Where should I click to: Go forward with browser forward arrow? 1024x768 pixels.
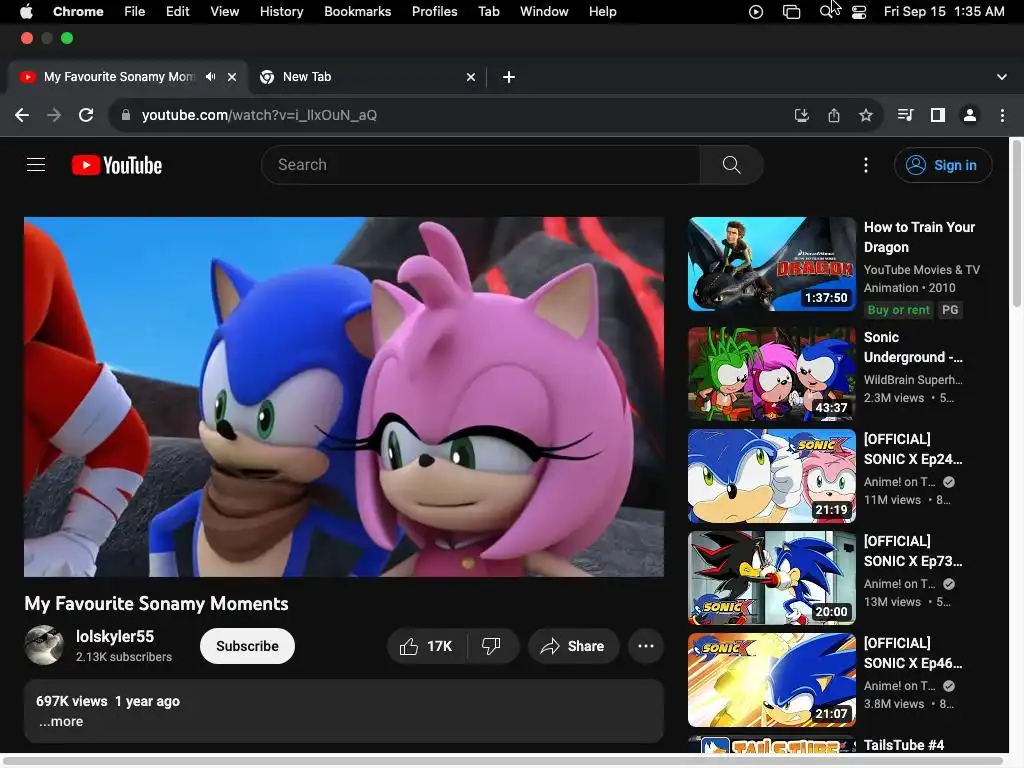(x=54, y=115)
